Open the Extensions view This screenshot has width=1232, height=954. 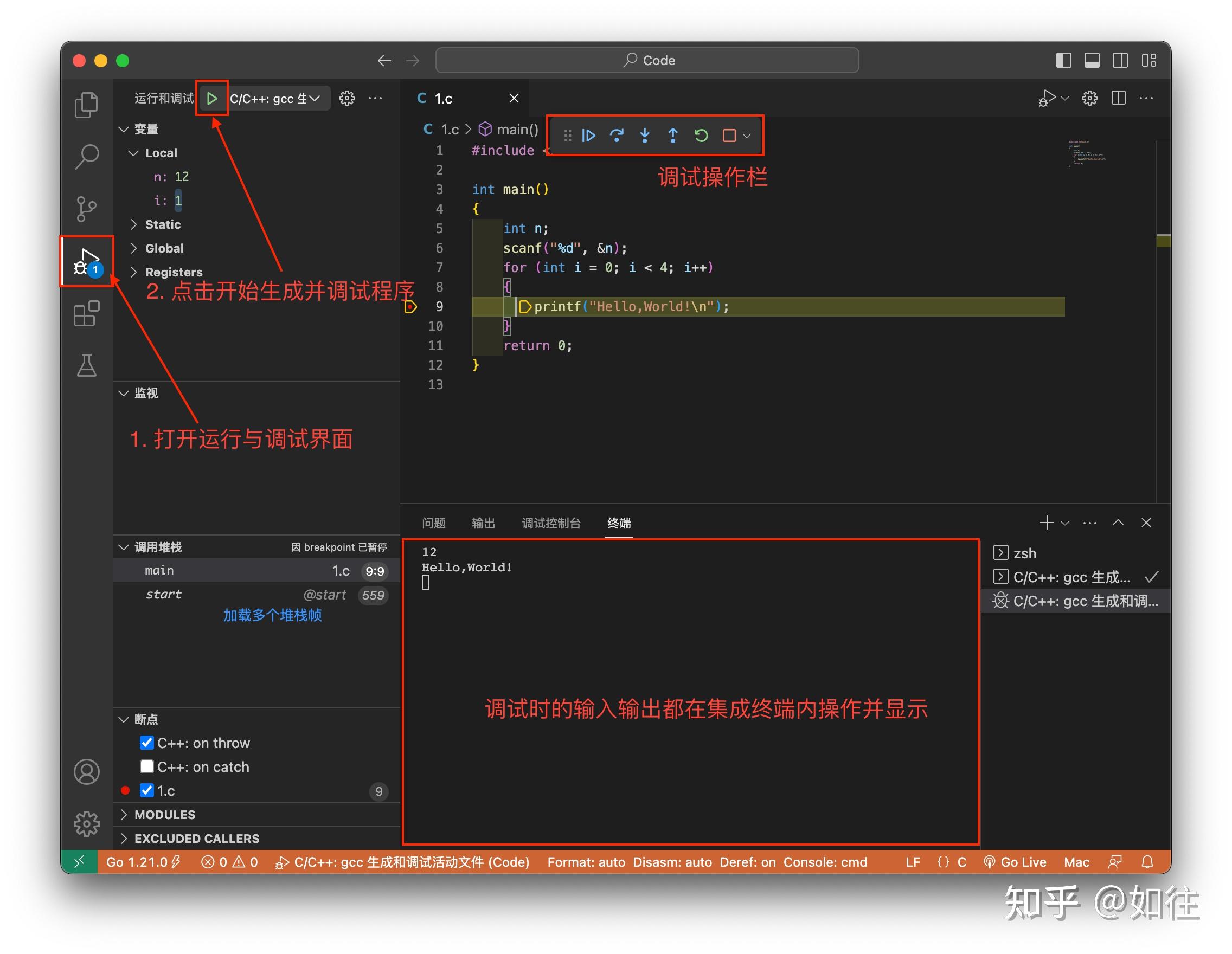(x=87, y=314)
